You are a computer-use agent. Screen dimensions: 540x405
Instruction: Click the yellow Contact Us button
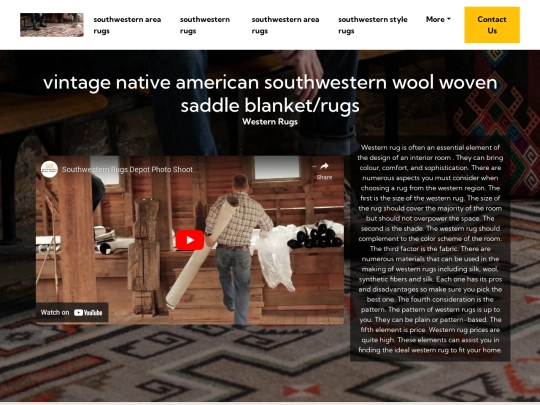[492, 25]
